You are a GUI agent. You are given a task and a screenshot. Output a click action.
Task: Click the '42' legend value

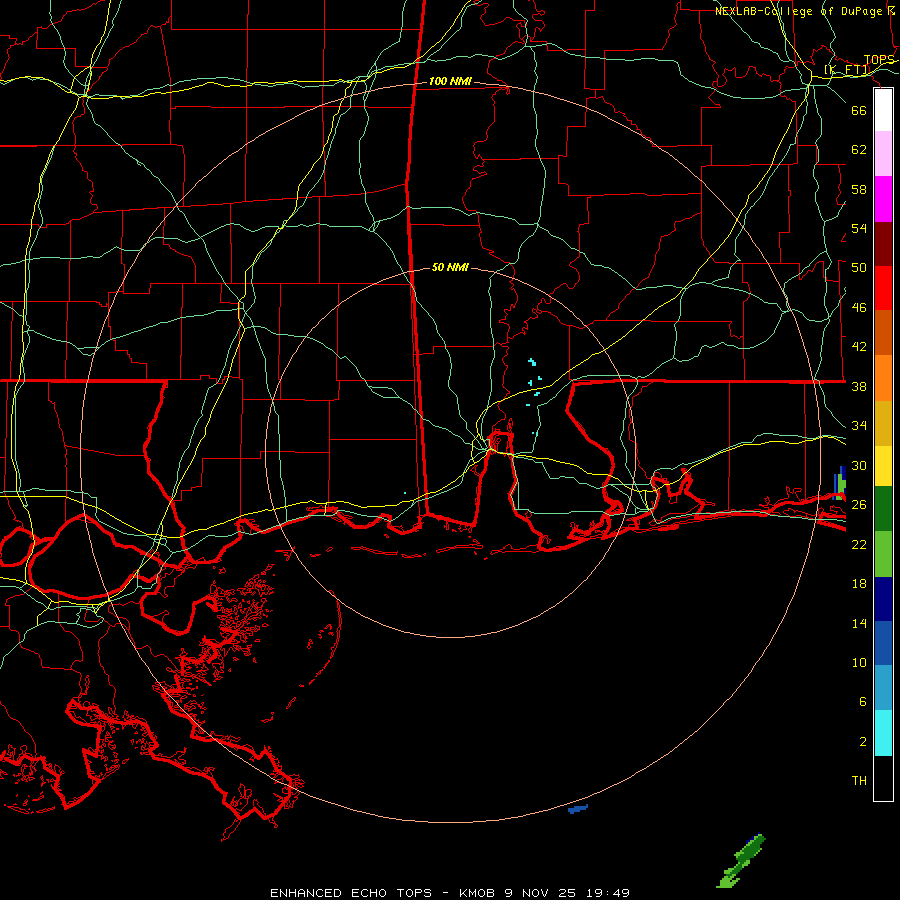(859, 347)
